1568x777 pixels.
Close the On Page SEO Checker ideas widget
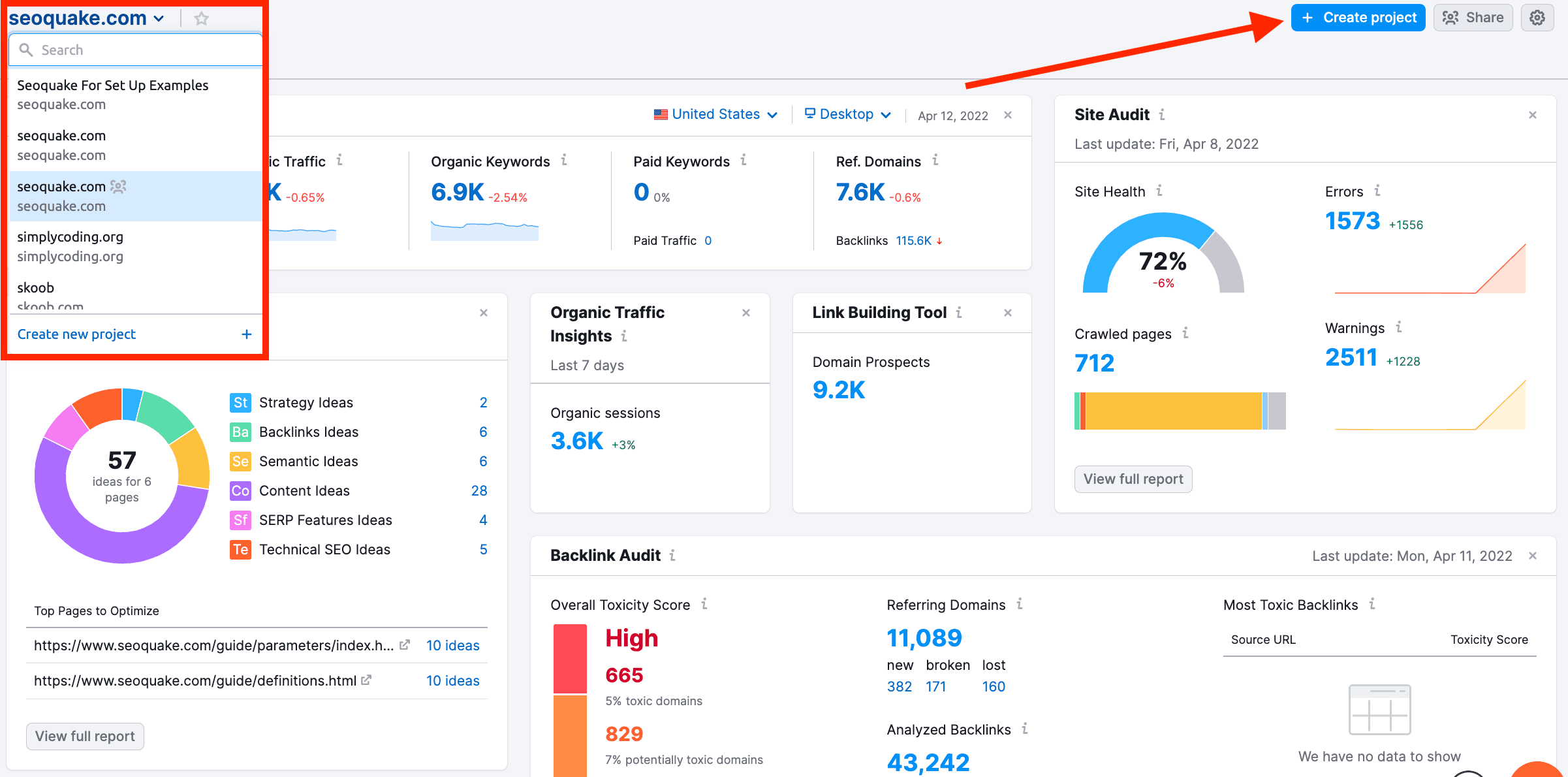pyautogui.click(x=484, y=313)
